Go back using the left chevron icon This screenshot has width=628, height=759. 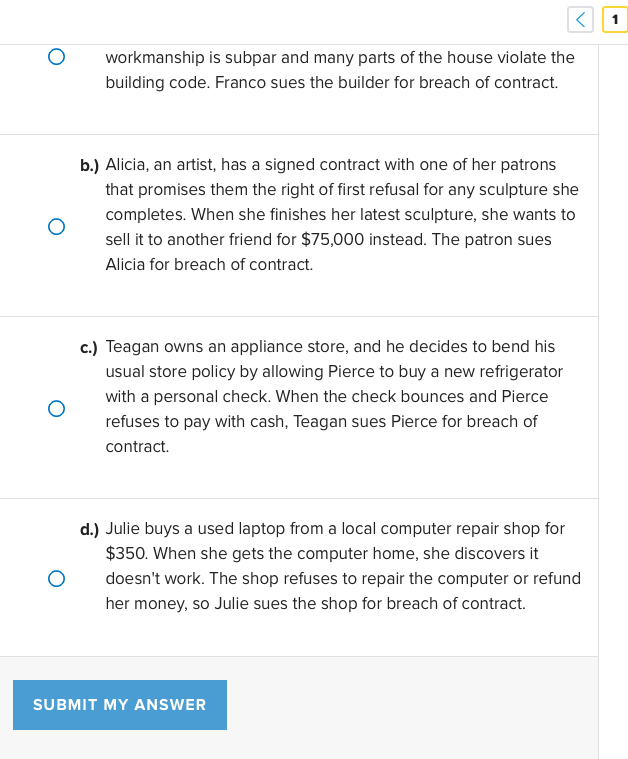pos(580,19)
